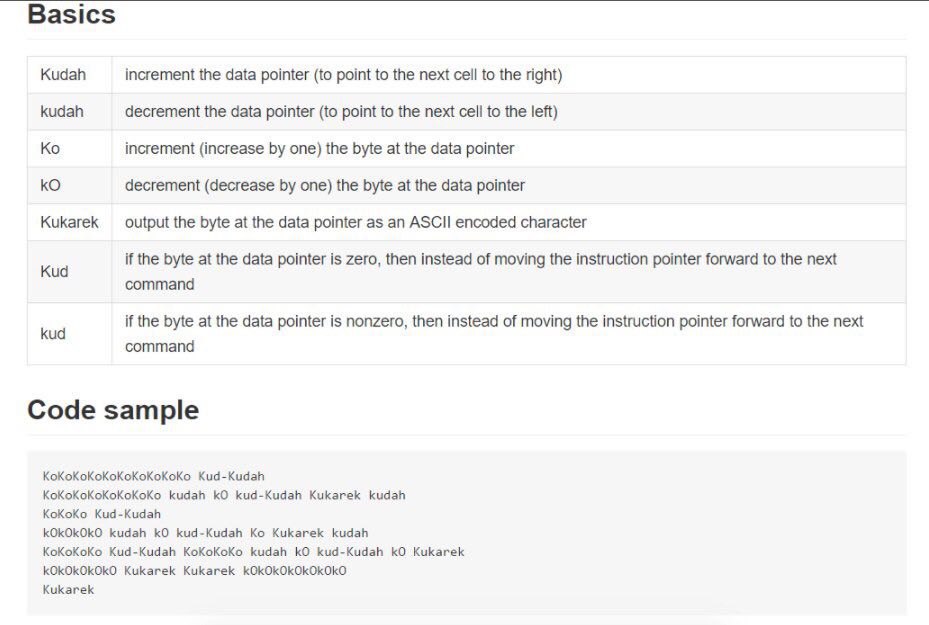Select the Kukarek command cell
The width and height of the screenshot is (929, 625).
coord(69,222)
